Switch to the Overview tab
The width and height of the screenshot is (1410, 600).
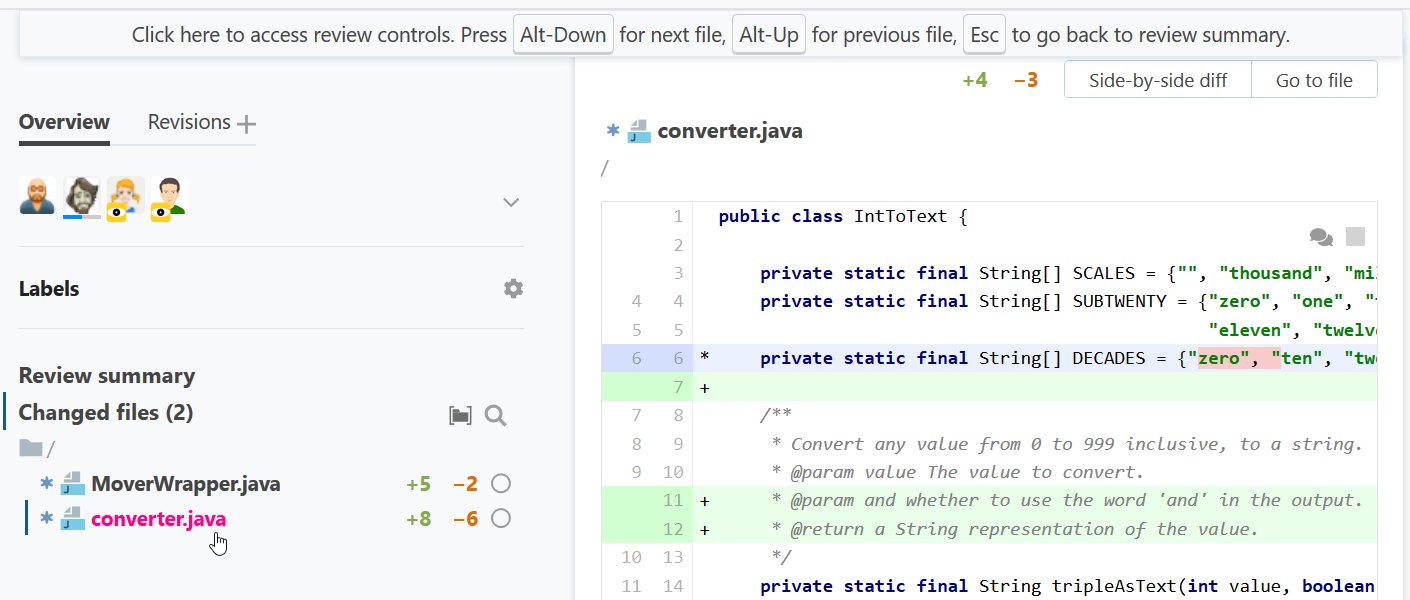pos(64,122)
